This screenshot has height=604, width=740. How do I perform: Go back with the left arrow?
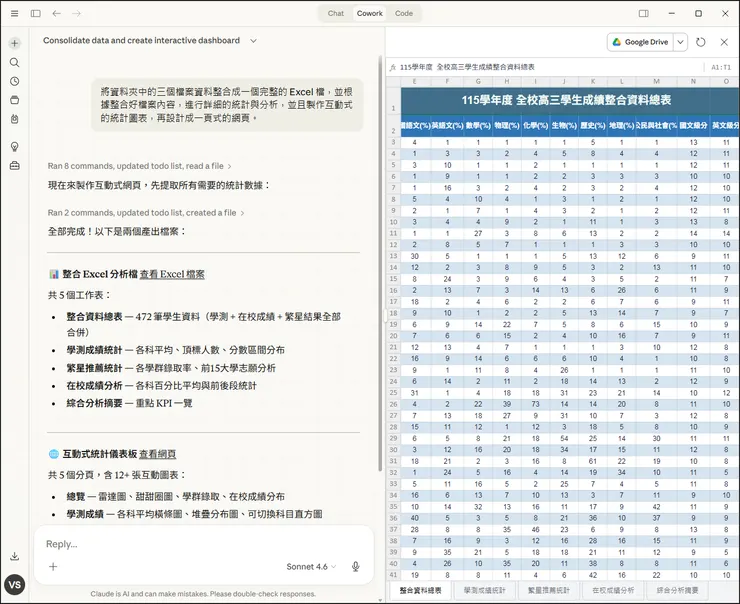click(57, 13)
